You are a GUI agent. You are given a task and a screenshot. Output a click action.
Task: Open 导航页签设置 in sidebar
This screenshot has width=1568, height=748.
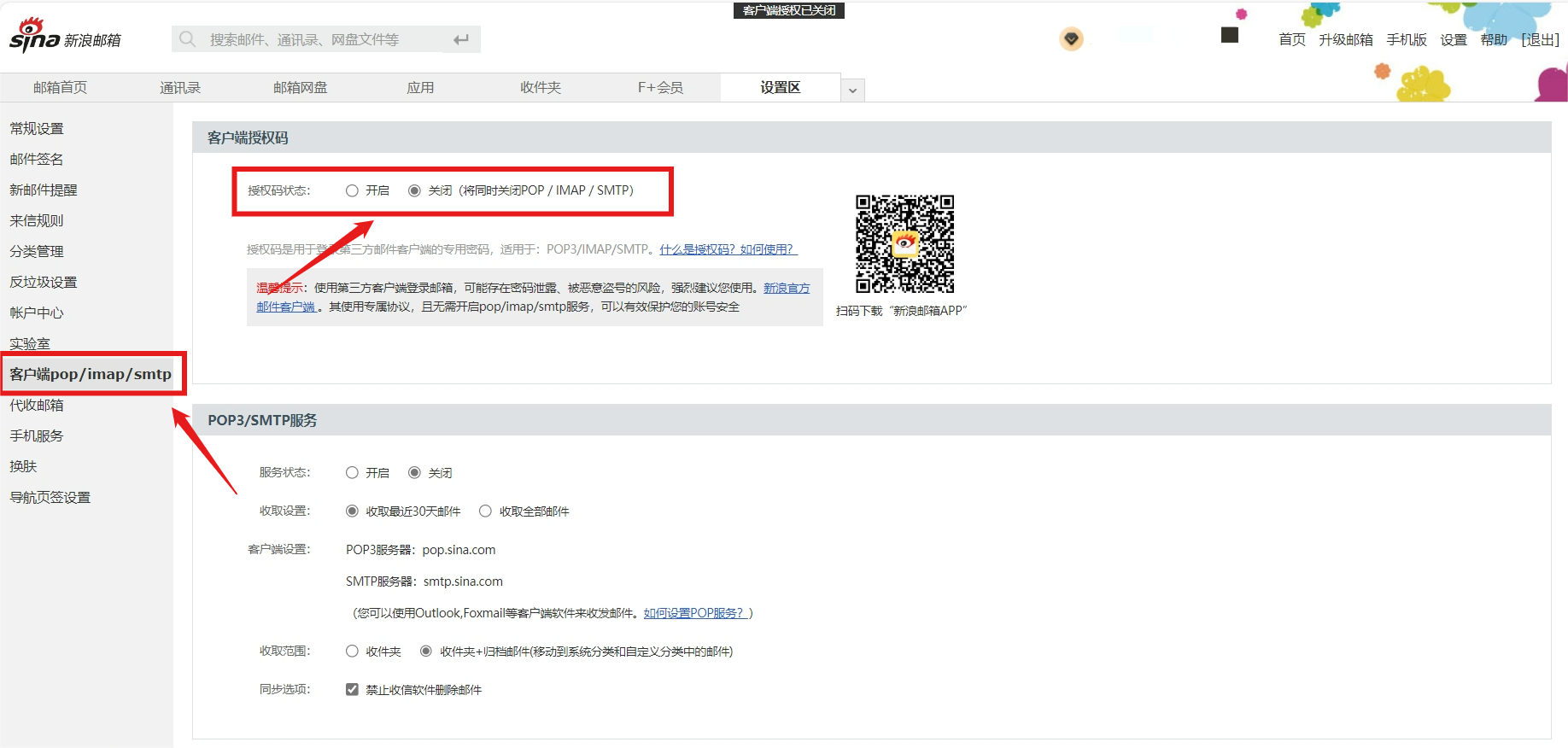pyautogui.click(x=50, y=497)
